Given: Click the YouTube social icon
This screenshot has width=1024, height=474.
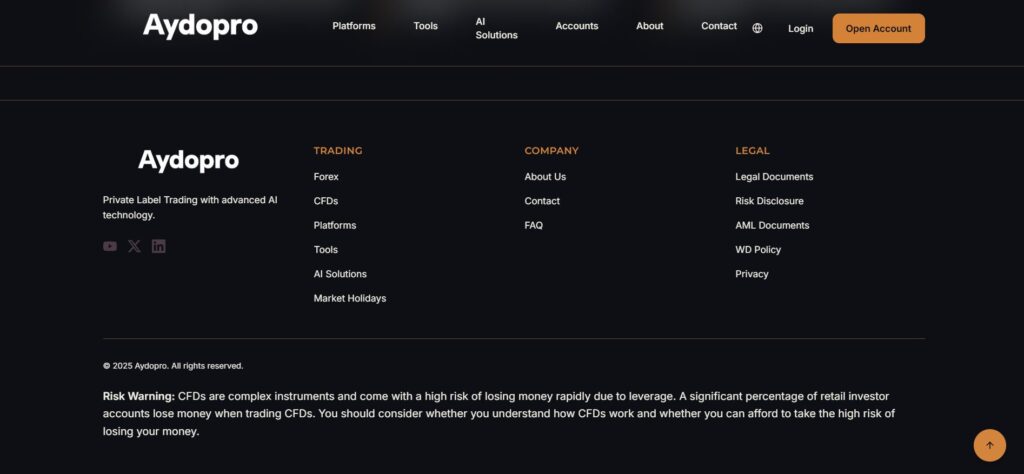Looking at the screenshot, I should (x=110, y=246).
